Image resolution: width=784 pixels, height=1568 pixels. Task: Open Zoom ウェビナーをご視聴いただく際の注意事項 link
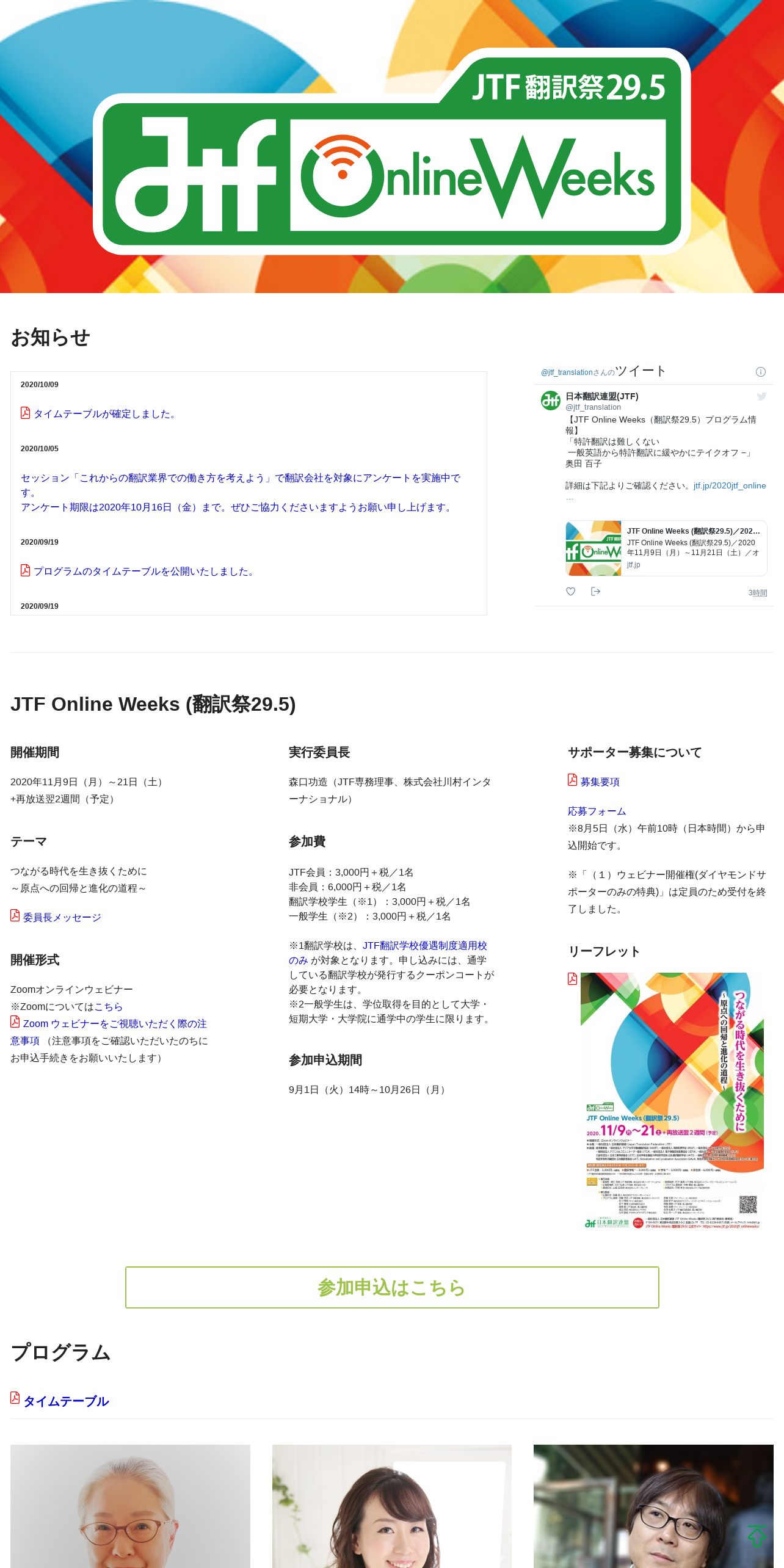coord(109,1032)
